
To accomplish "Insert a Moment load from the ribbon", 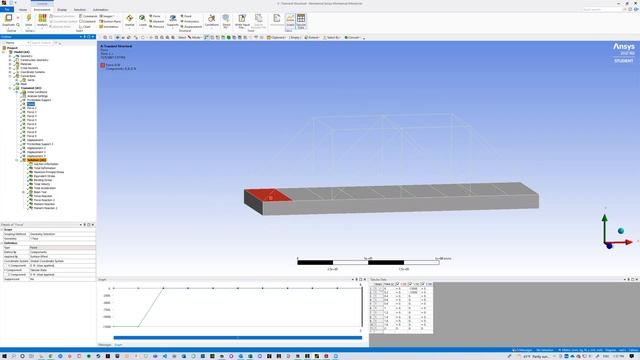I will click(x=157, y=21).
